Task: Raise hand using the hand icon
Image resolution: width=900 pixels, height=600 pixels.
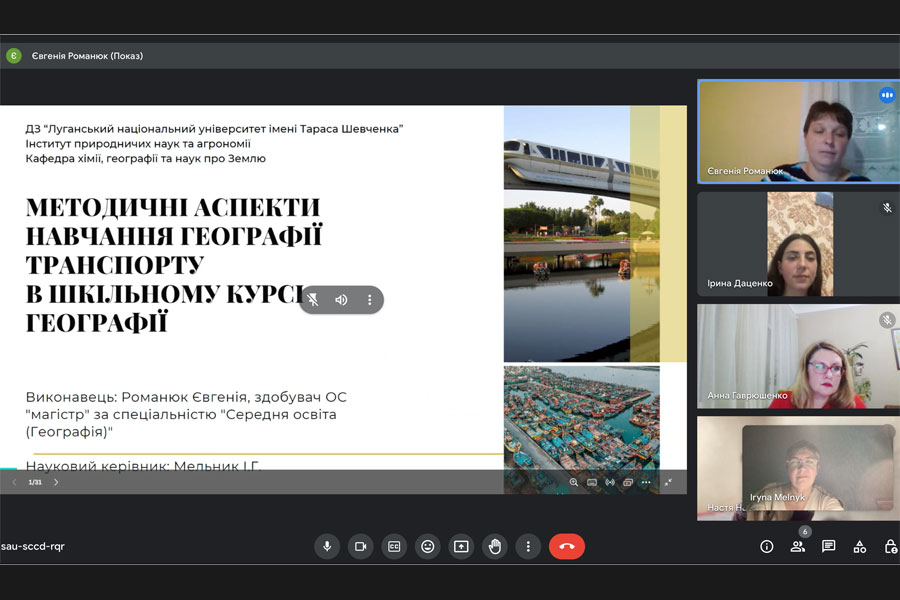Action: (494, 546)
